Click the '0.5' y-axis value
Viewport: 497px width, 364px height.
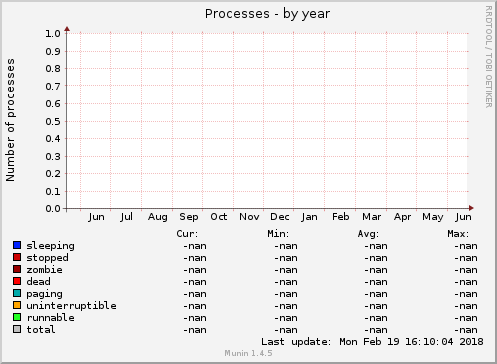53,122
